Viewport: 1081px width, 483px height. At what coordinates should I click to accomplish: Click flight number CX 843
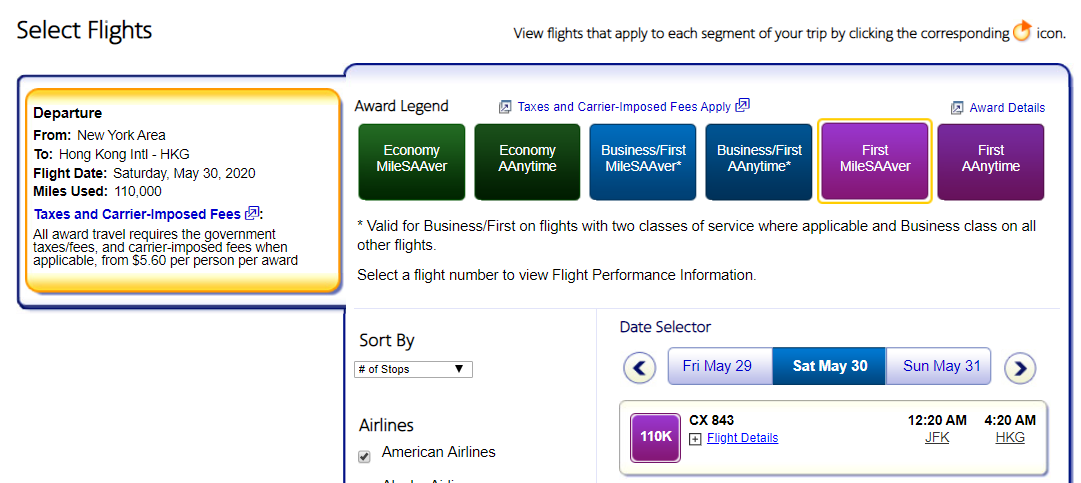coord(711,420)
